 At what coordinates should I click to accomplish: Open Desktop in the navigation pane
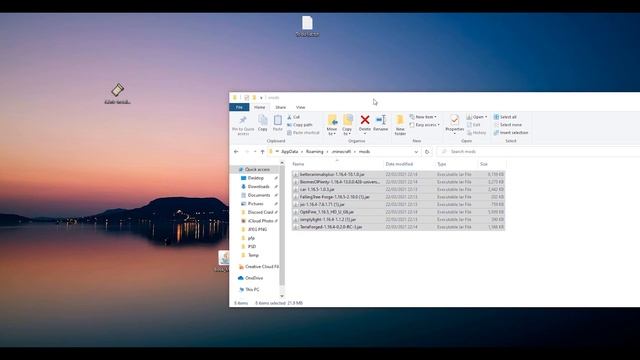(x=256, y=178)
